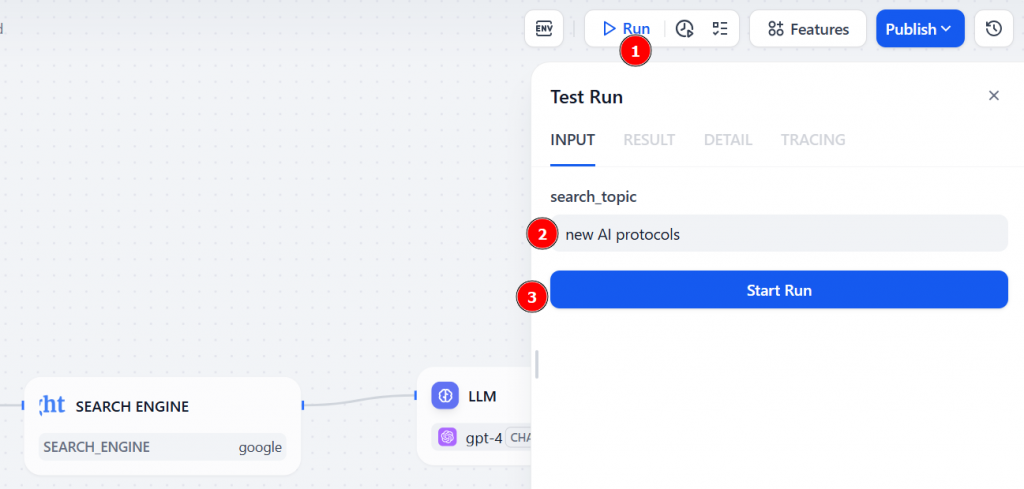Image resolution: width=1024 pixels, height=489 pixels.
Task: Open the TRACING tab
Action: click(x=812, y=140)
